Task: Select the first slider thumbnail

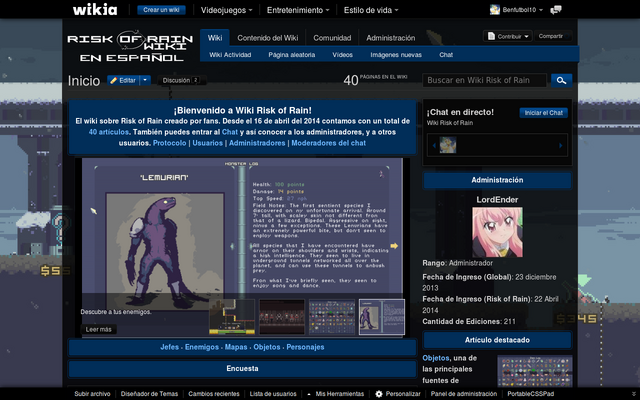Action: pos(232,317)
